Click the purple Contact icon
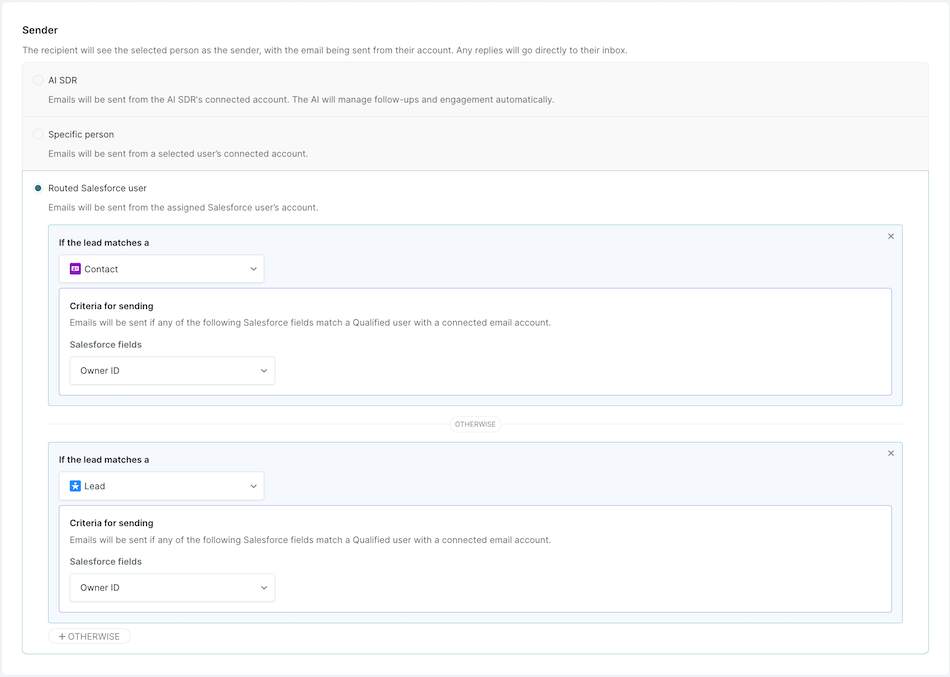Viewport: 950px width, 677px height. pos(75,268)
